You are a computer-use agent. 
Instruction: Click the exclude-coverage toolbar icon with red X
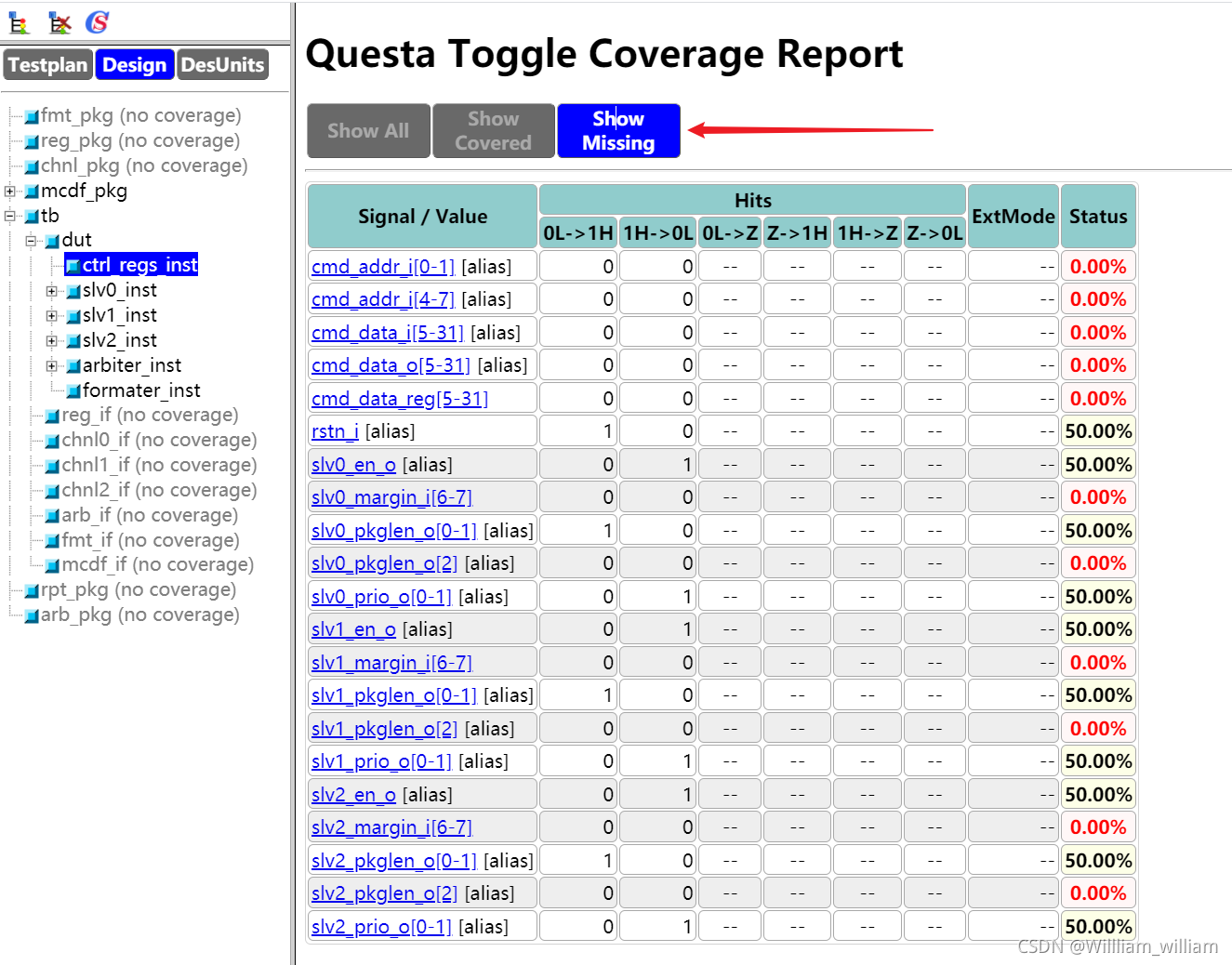tap(59, 23)
